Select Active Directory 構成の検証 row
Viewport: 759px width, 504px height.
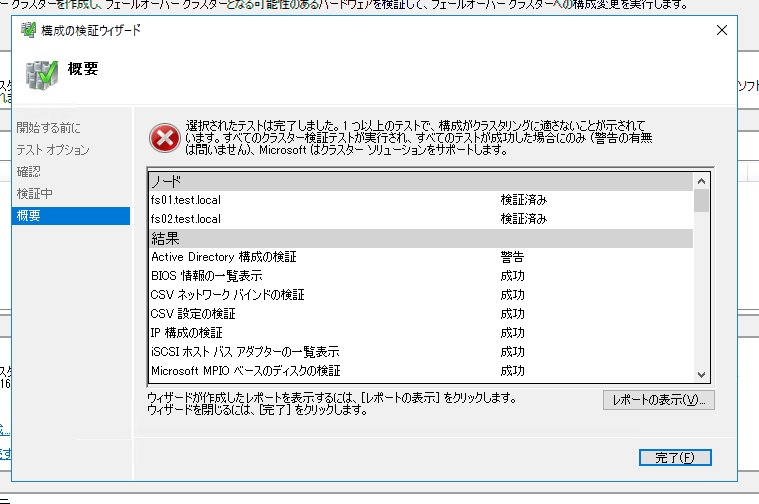point(421,257)
